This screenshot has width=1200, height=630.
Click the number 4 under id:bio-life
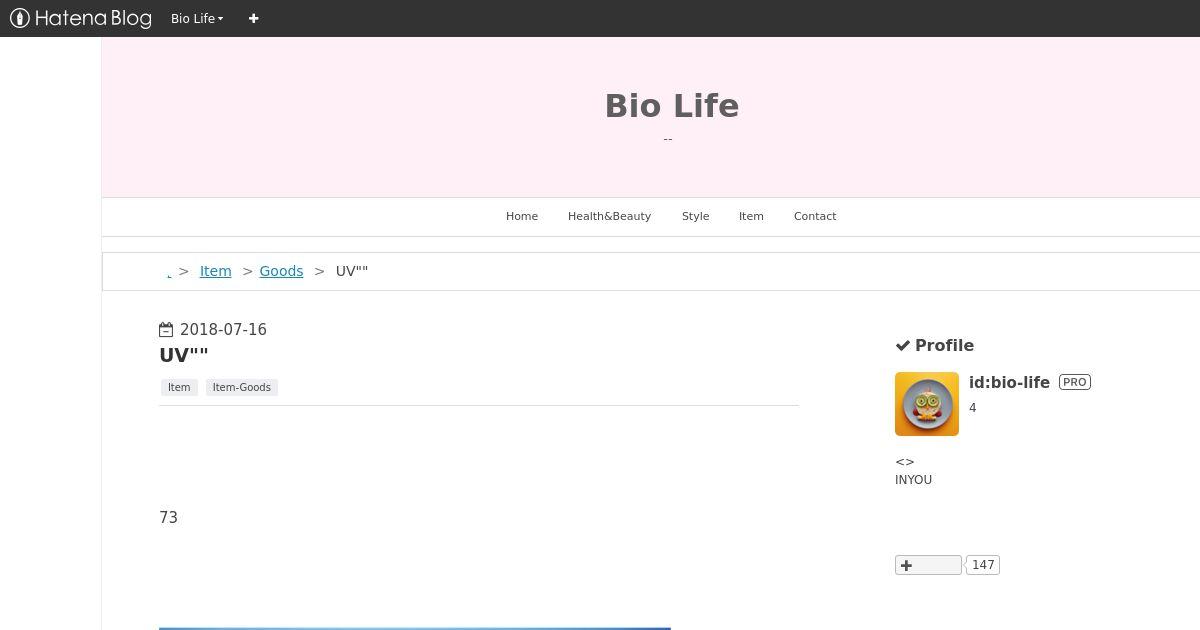[972, 408]
